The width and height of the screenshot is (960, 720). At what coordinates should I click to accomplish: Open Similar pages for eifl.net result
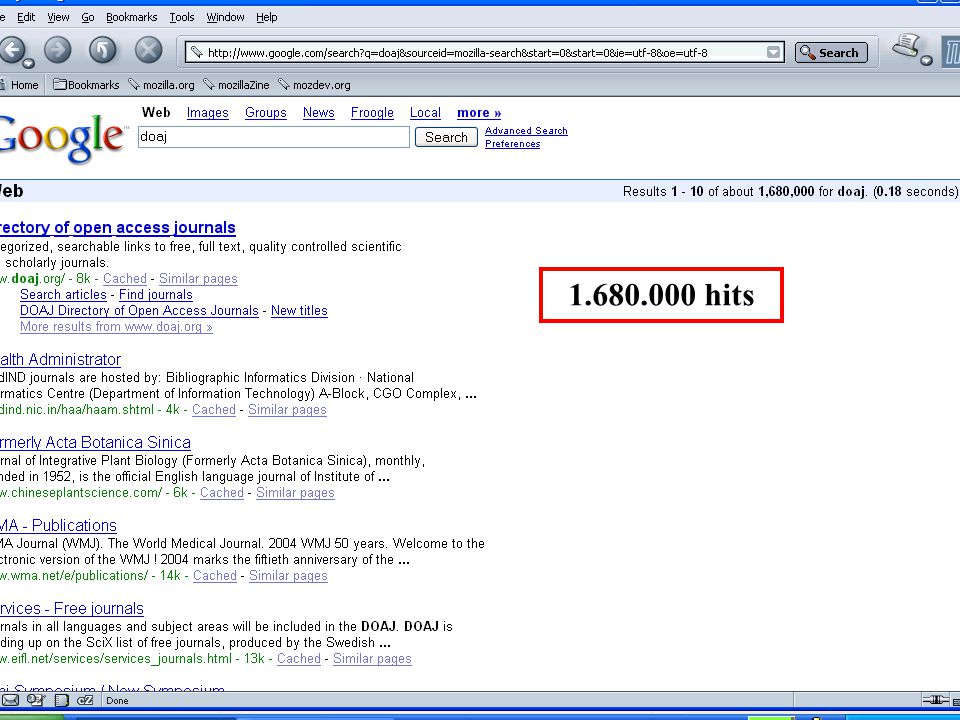pyautogui.click(x=372, y=659)
